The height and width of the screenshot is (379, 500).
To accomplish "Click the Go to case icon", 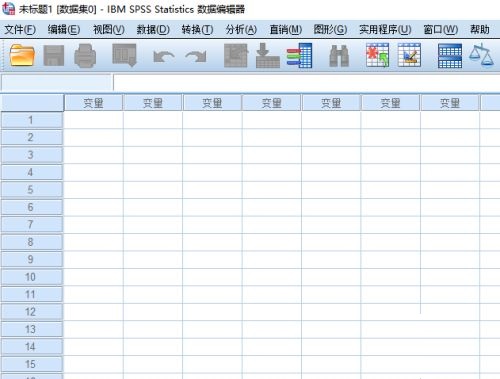I will [236, 55].
